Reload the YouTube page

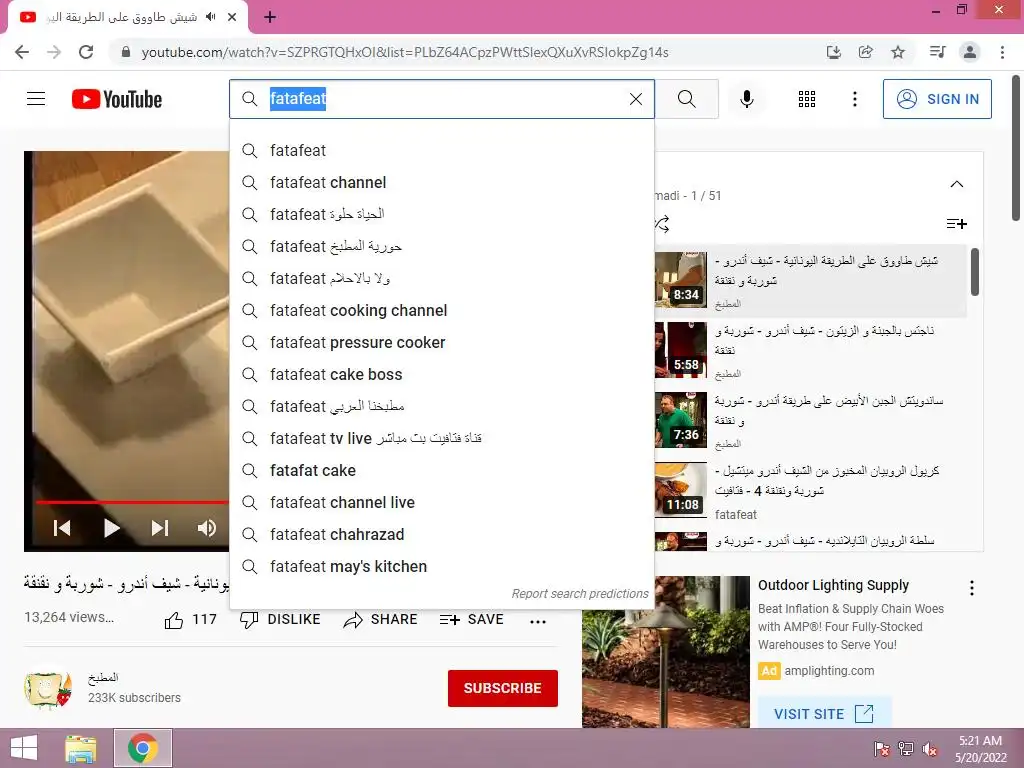point(86,52)
